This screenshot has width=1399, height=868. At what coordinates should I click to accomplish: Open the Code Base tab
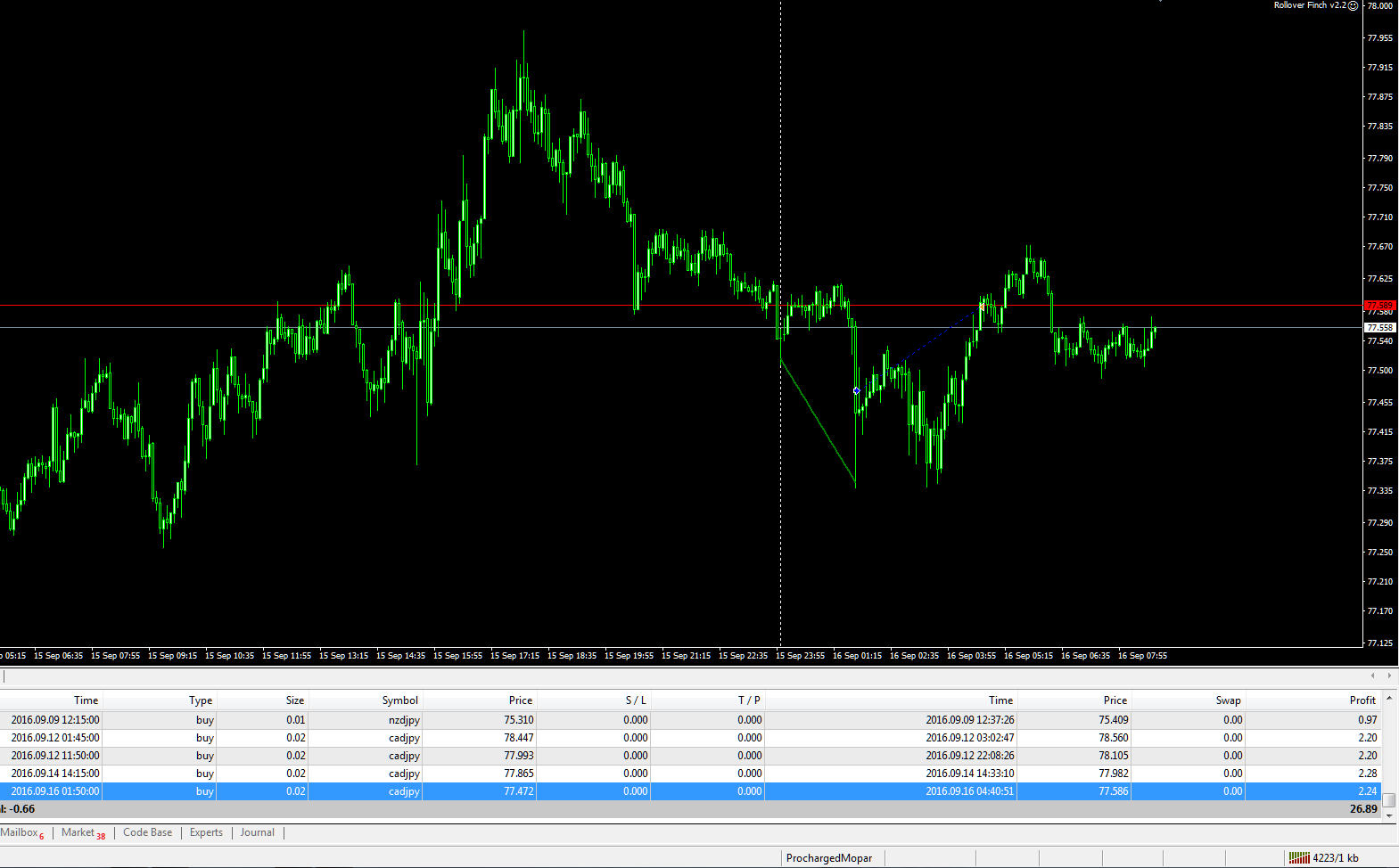(x=148, y=832)
